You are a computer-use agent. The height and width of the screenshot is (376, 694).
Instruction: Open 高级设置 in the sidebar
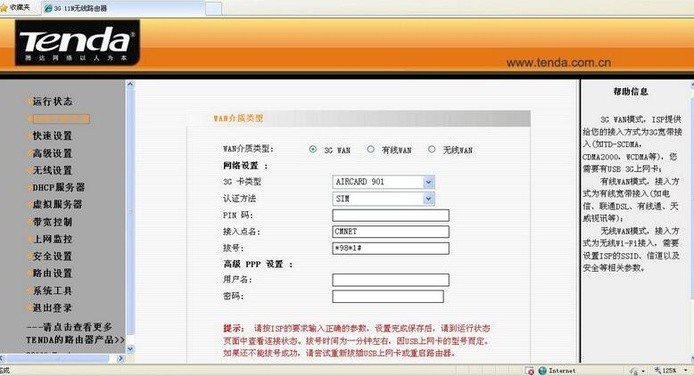[x=52, y=153]
